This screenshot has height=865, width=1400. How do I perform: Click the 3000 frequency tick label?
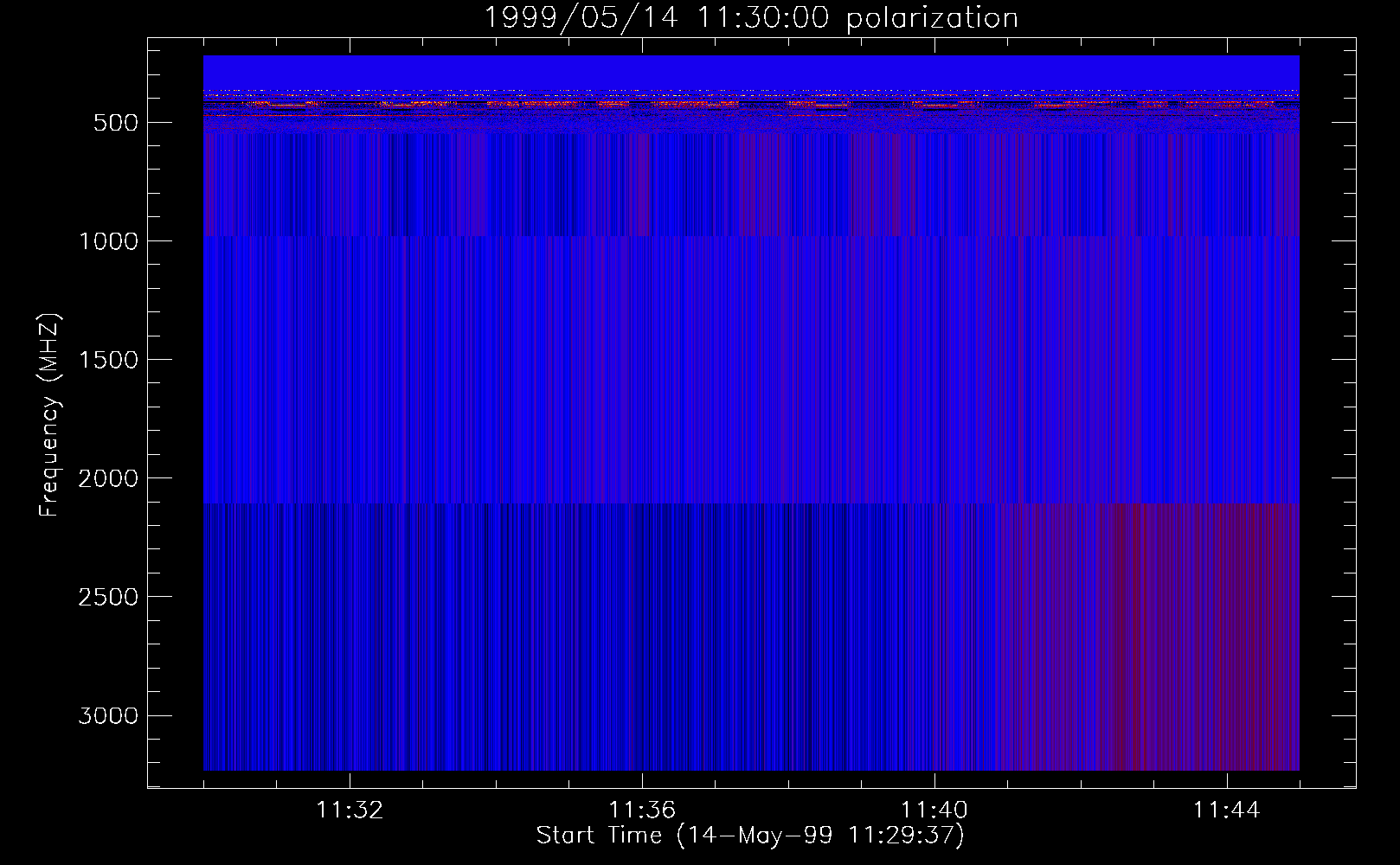108,715
